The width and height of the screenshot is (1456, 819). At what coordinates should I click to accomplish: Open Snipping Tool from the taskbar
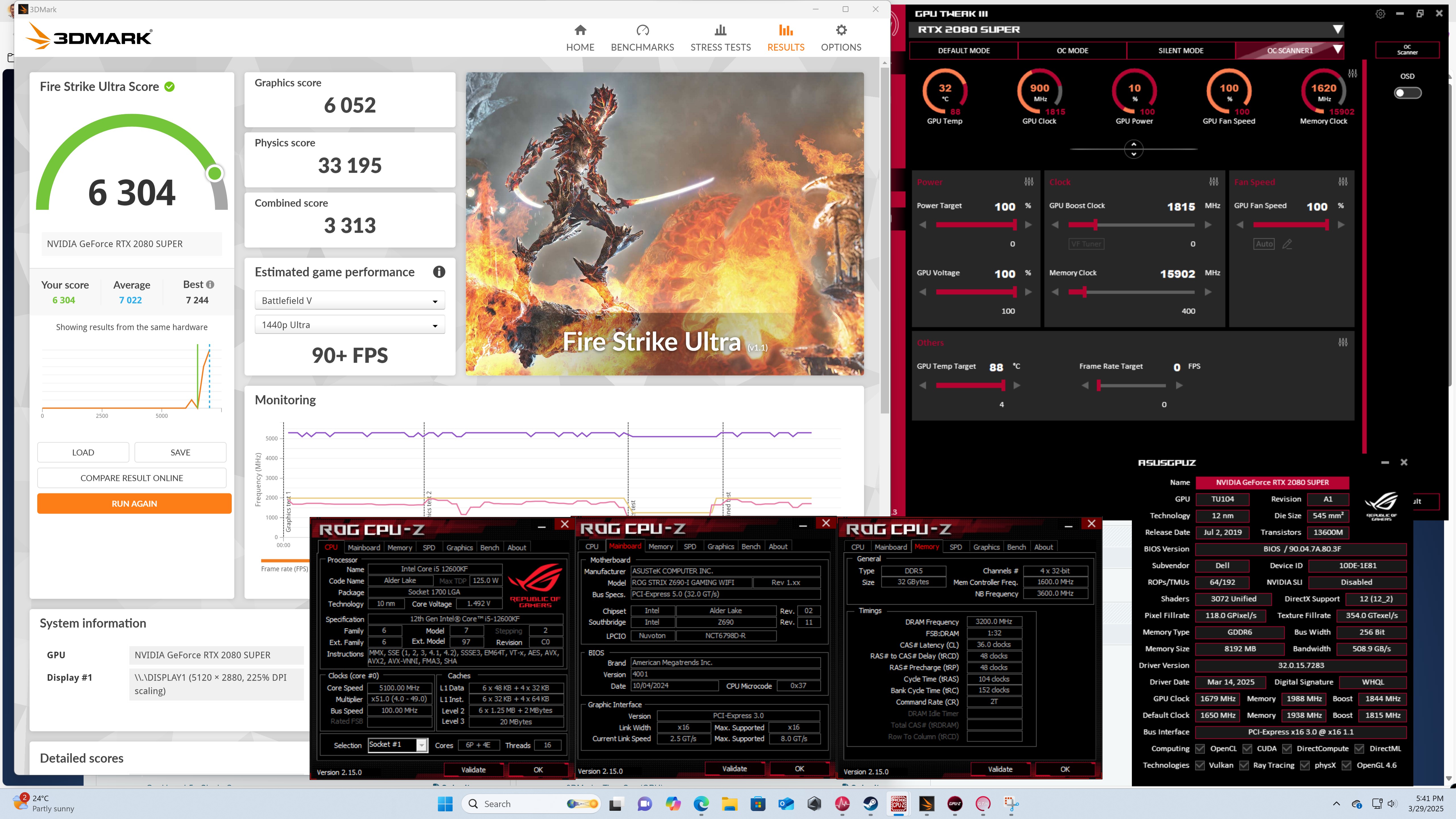click(x=1010, y=804)
